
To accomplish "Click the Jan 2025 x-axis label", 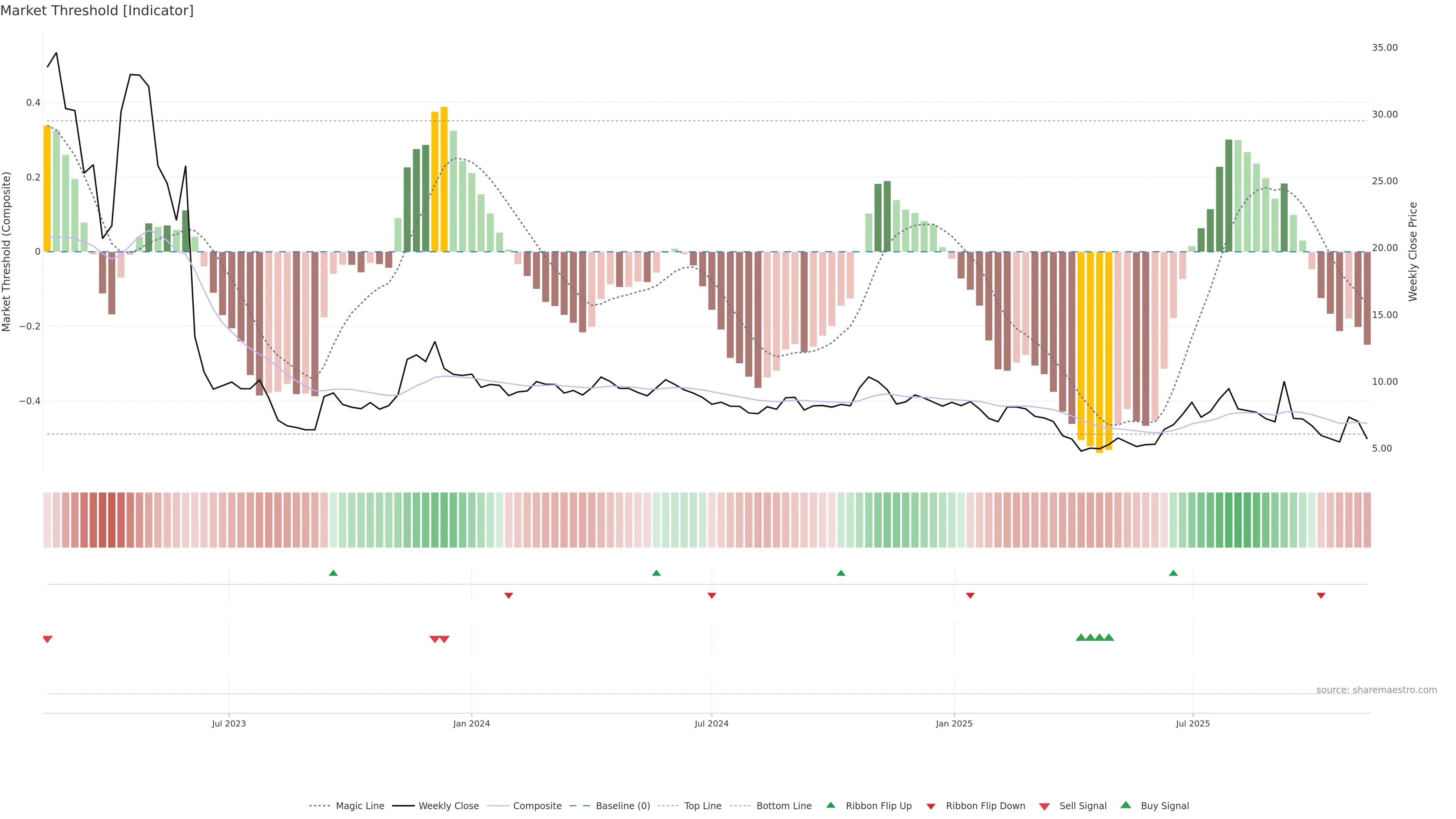I will point(954,723).
